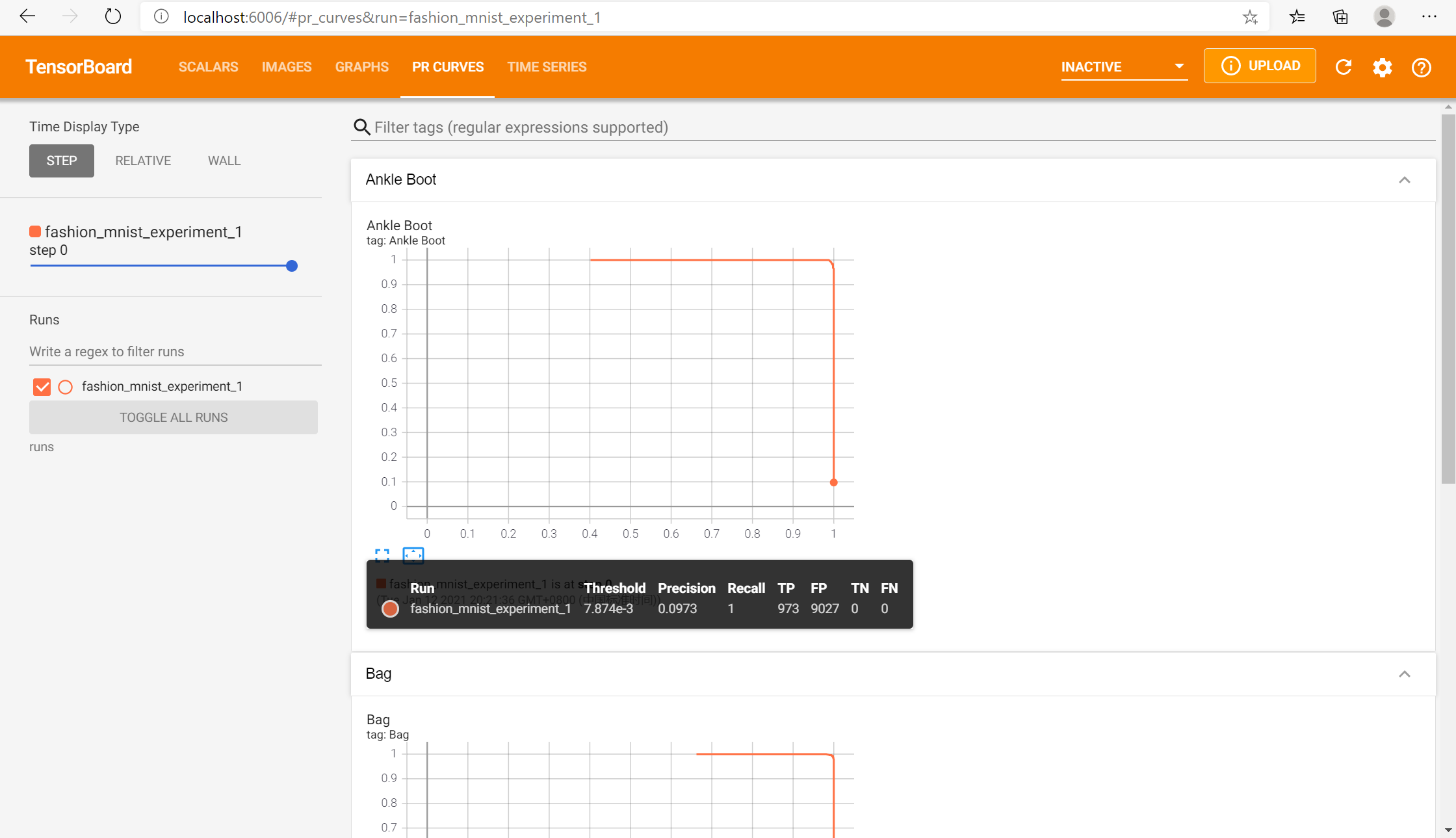Fit Ankle Boot chart domain to data
Screen dimensions: 1456x838
tap(413, 555)
